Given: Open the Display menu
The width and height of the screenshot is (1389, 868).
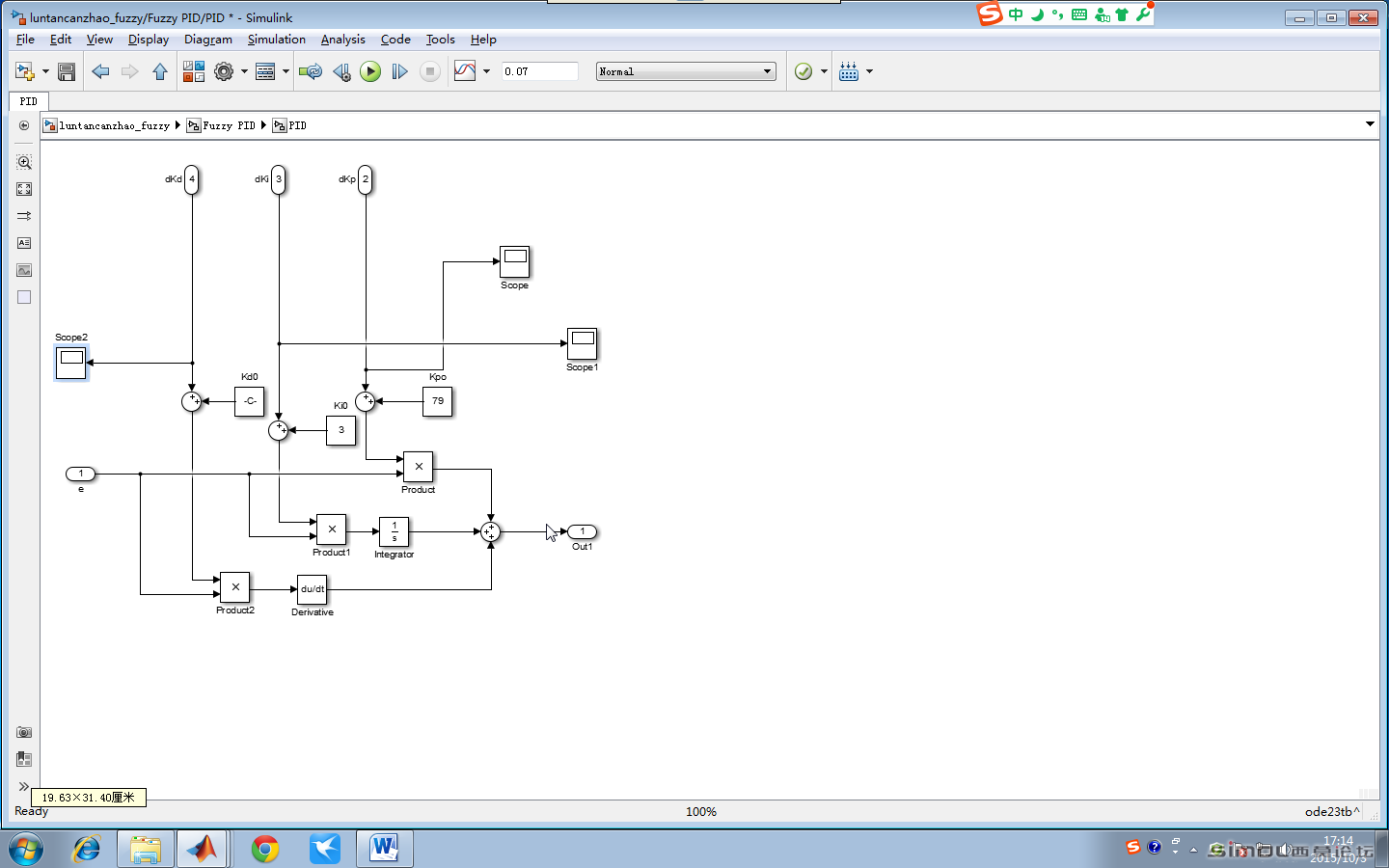Looking at the screenshot, I should [x=149, y=40].
